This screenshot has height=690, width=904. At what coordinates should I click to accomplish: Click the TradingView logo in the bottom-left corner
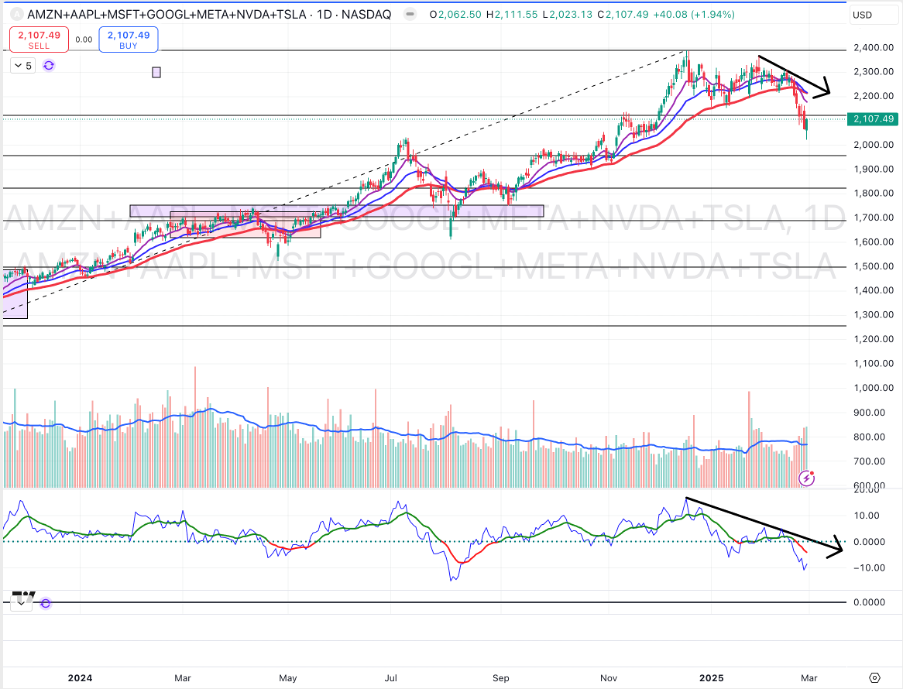[x=21, y=596]
